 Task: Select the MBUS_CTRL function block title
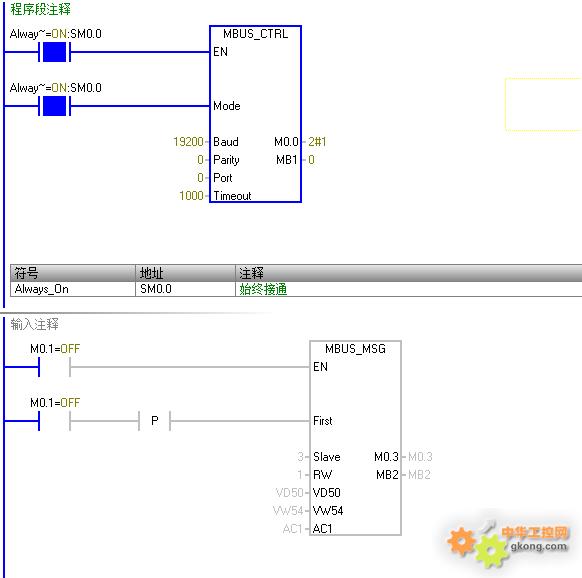coord(255,34)
